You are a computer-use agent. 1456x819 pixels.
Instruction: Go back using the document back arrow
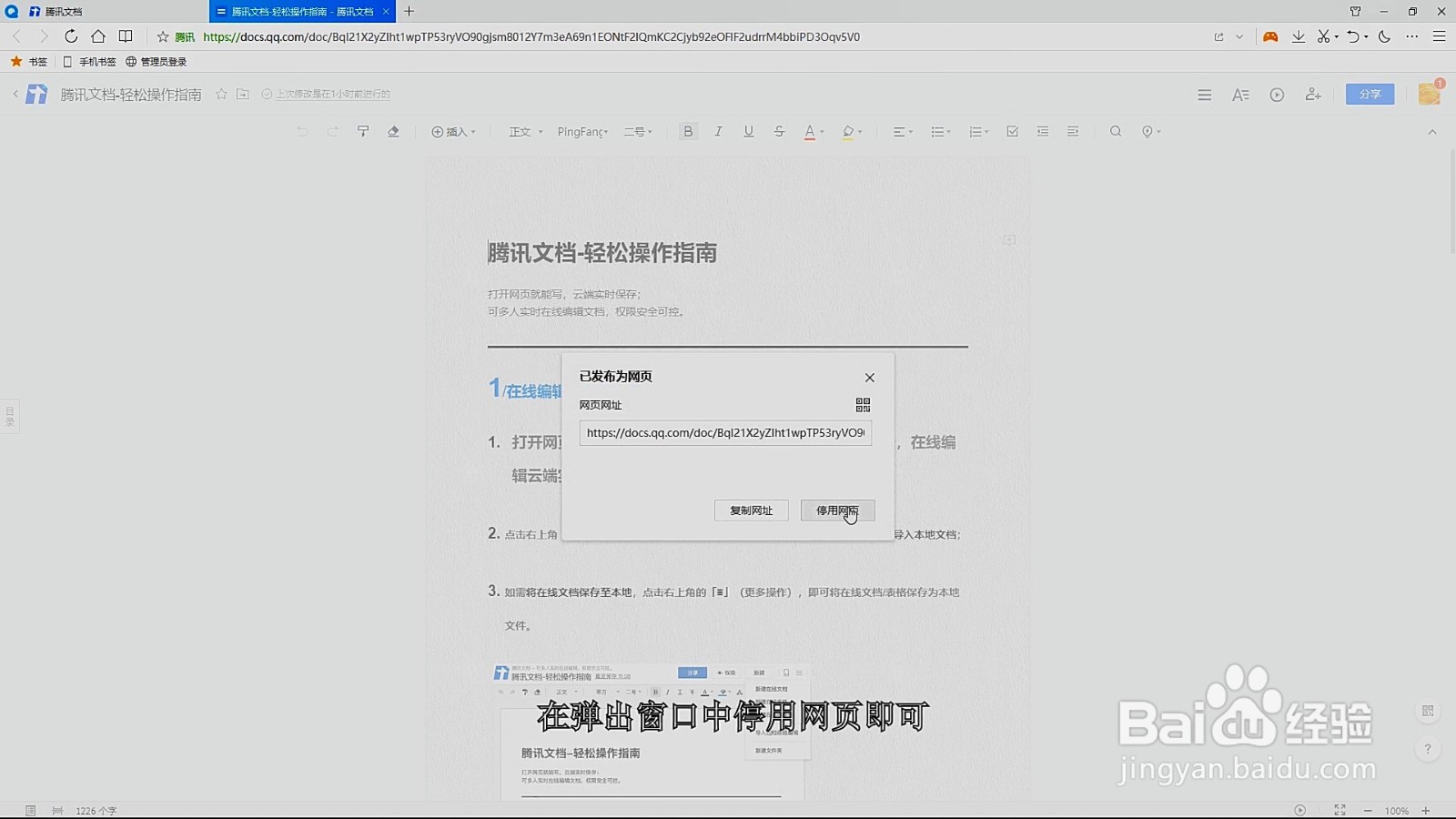(15, 94)
